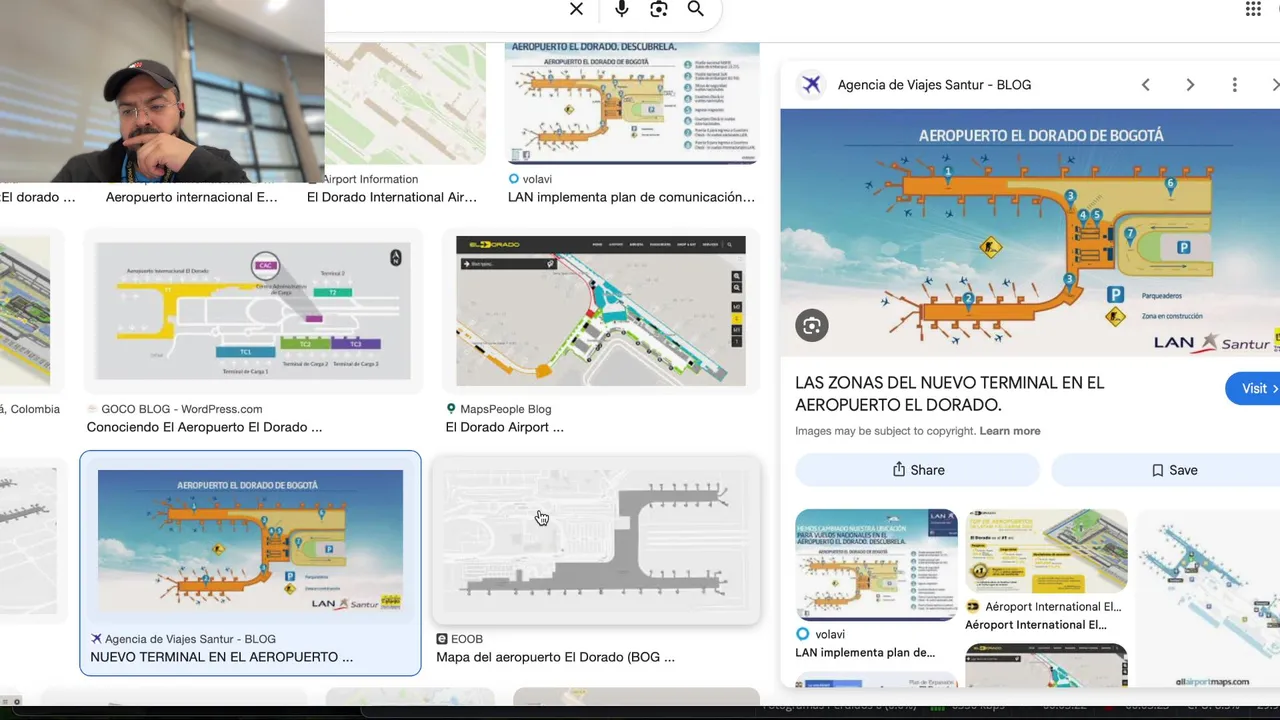The height and width of the screenshot is (720, 1280).
Task: Open LAN implementa plan de comunicación result
Action: pos(631,197)
